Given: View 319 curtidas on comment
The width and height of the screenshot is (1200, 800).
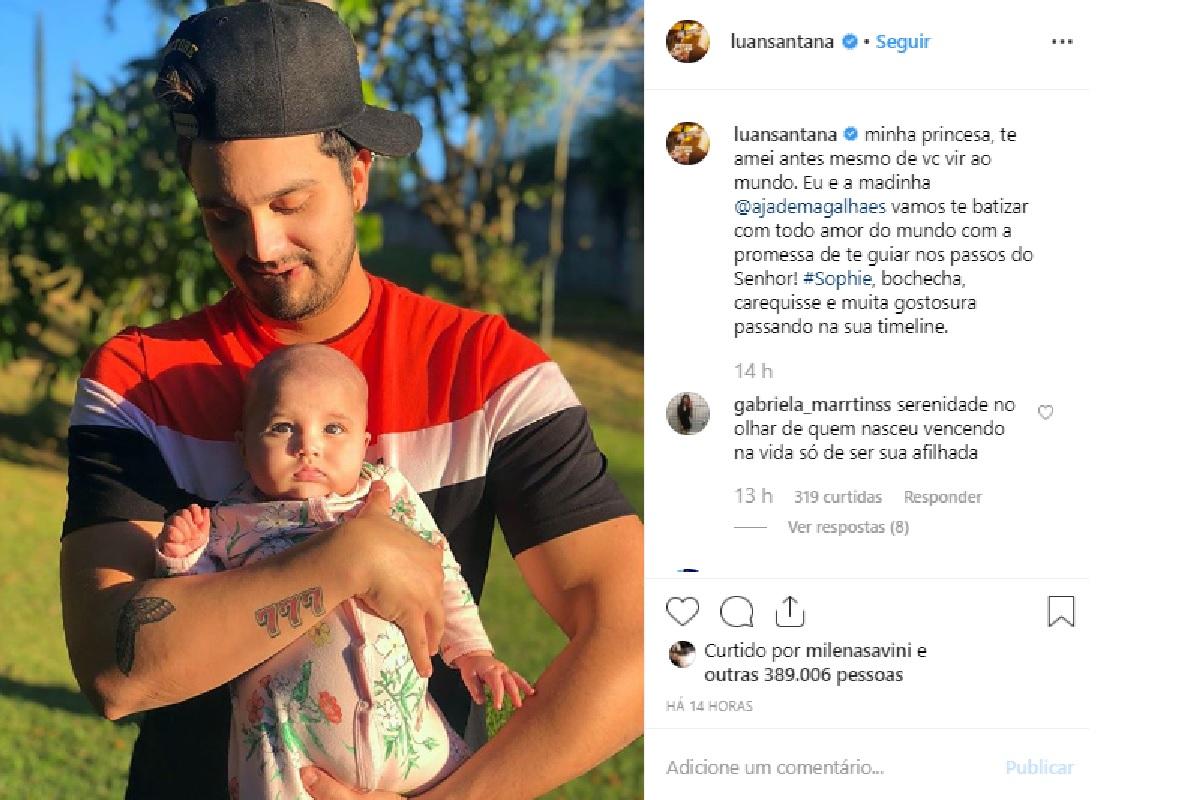Looking at the screenshot, I should (838, 497).
